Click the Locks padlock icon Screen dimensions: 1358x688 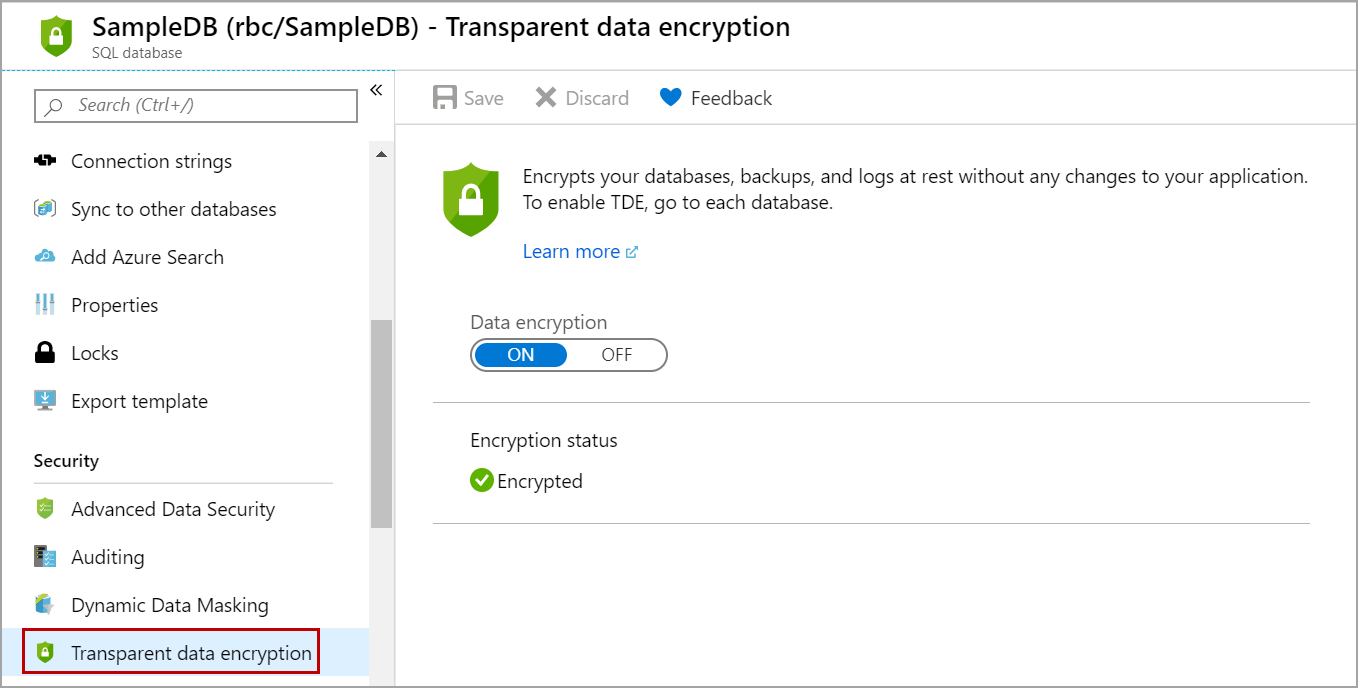pos(44,353)
